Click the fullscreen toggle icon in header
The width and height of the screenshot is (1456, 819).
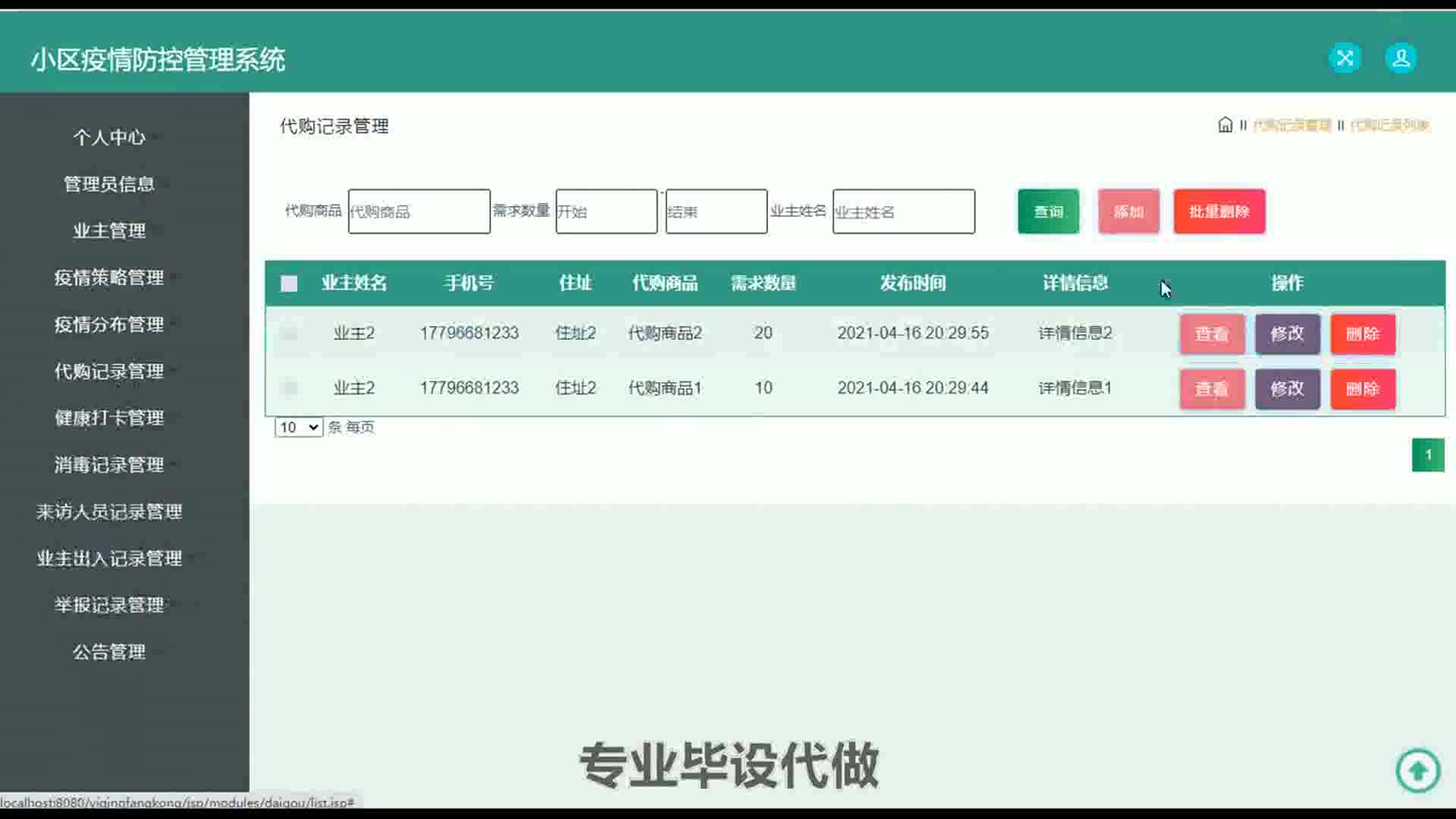tap(1345, 58)
